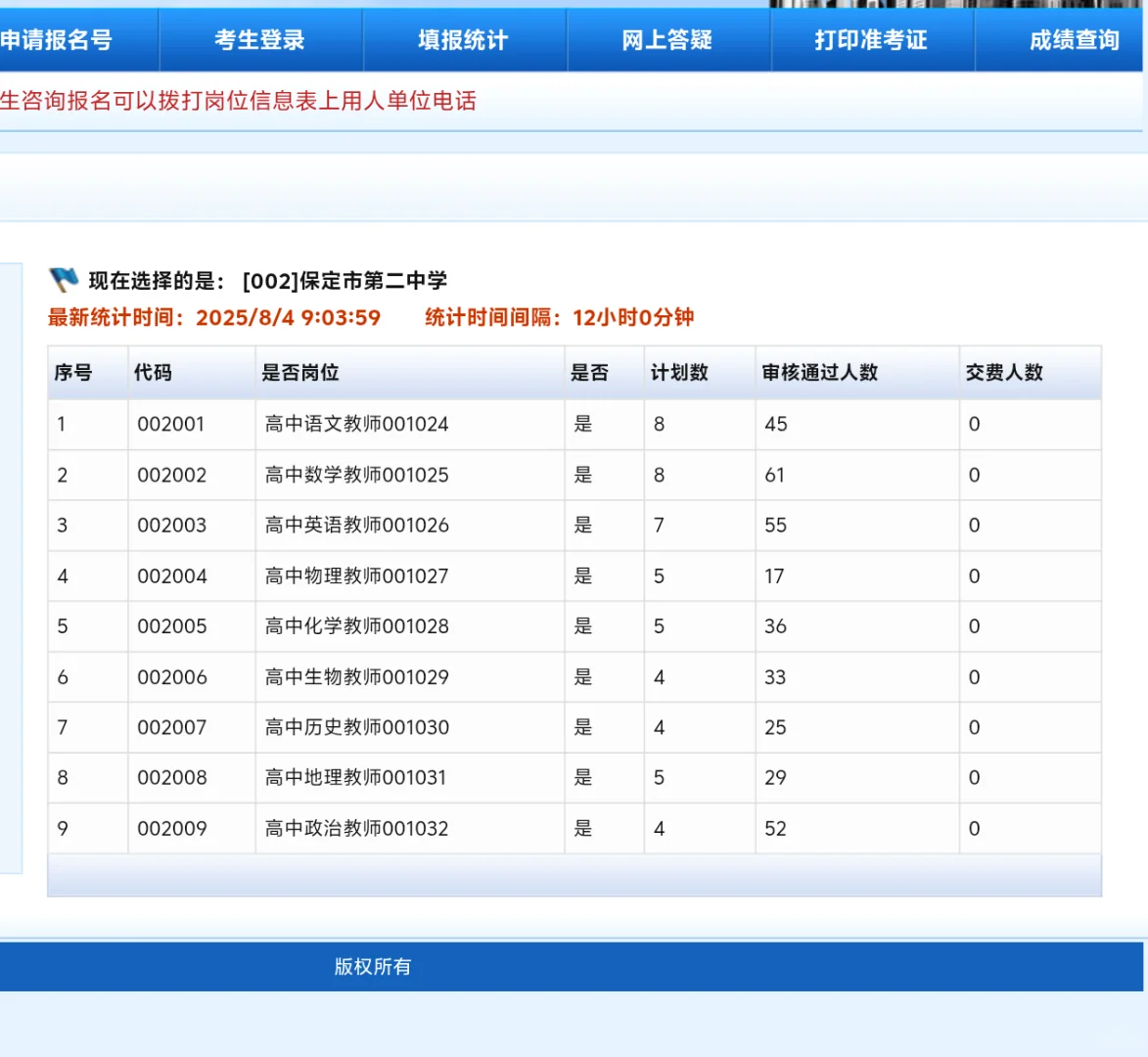Click approved count 29 for 高中地理教师

coord(776,778)
